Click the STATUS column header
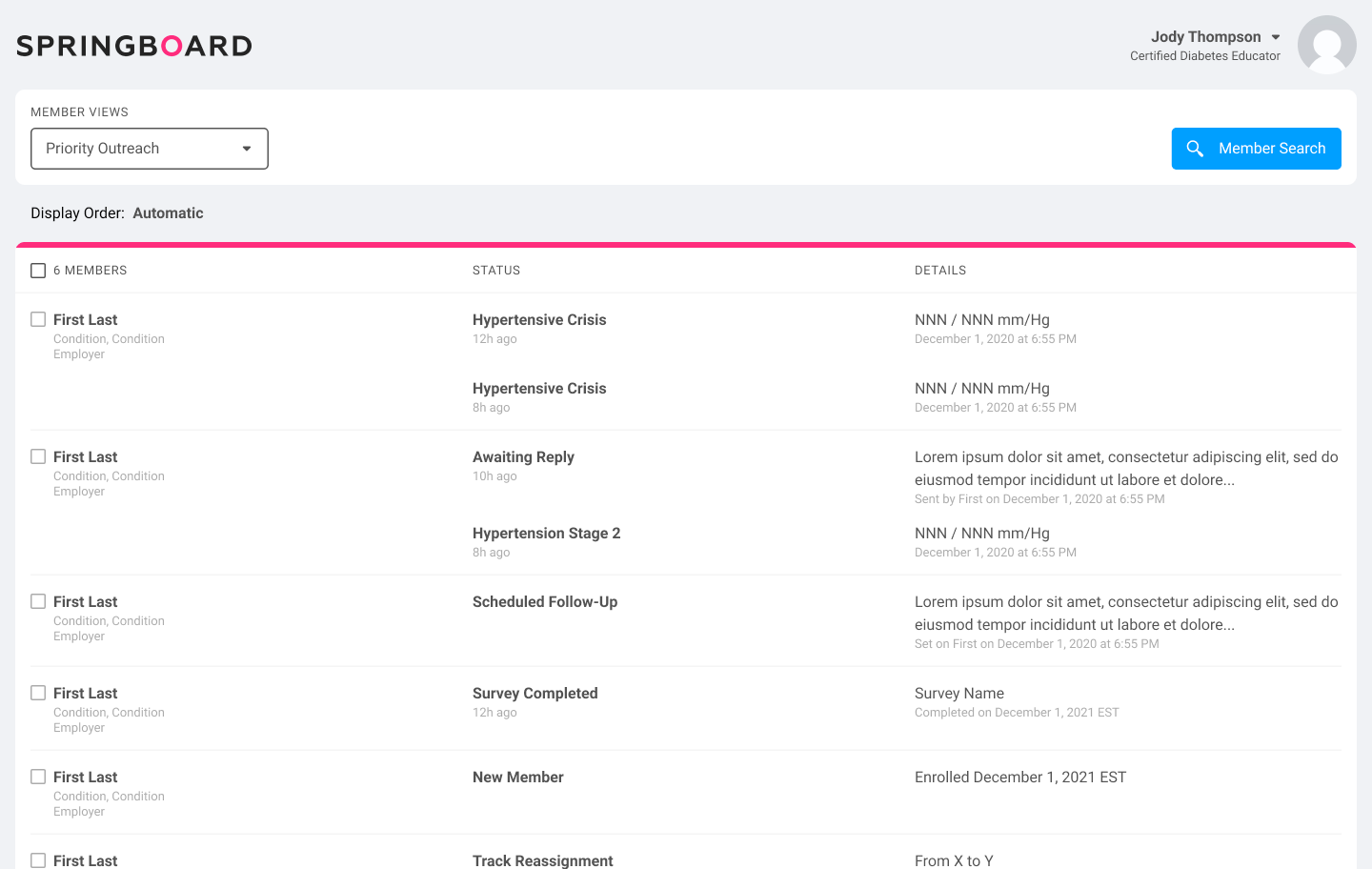Image resolution: width=1372 pixels, height=869 pixels. pyautogui.click(x=496, y=271)
